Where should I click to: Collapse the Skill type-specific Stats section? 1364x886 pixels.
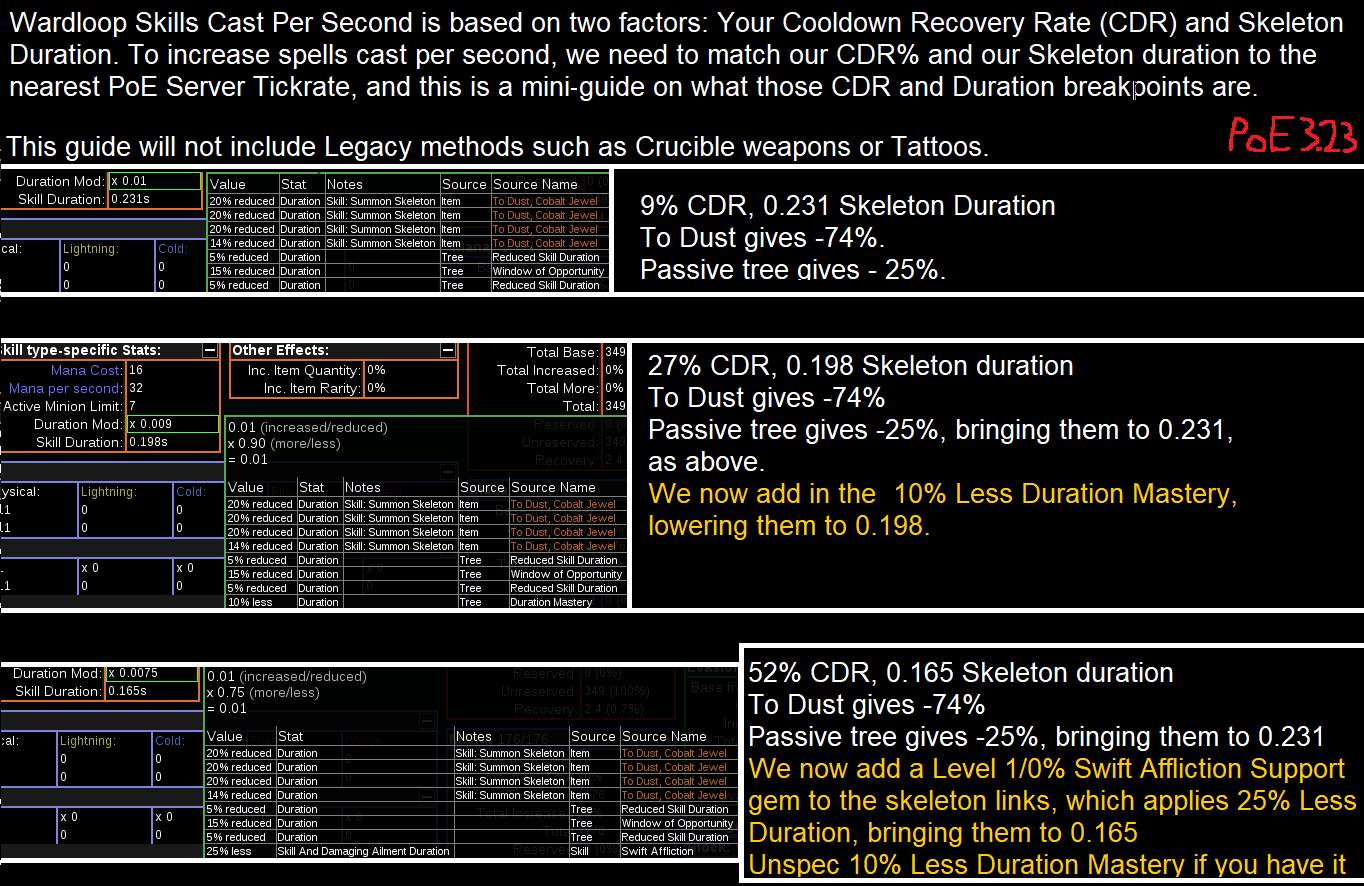pos(209,351)
